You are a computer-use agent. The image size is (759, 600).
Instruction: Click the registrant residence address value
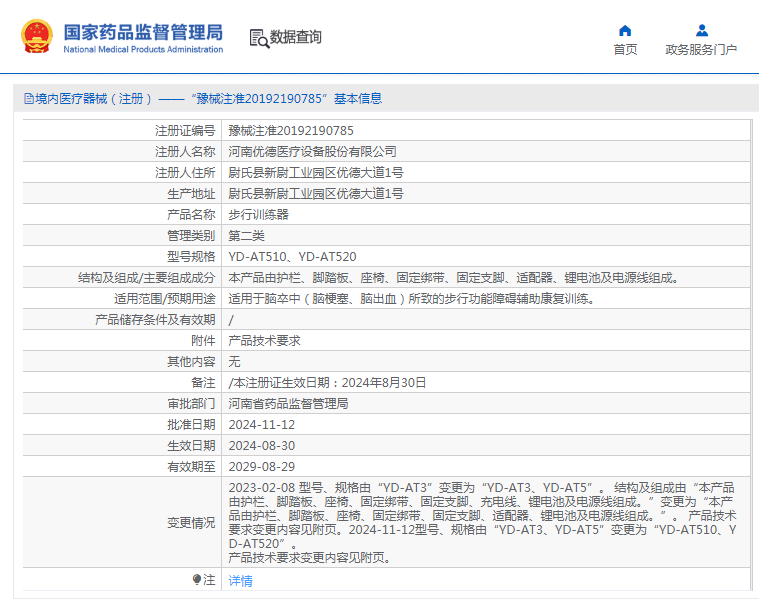coord(316,173)
